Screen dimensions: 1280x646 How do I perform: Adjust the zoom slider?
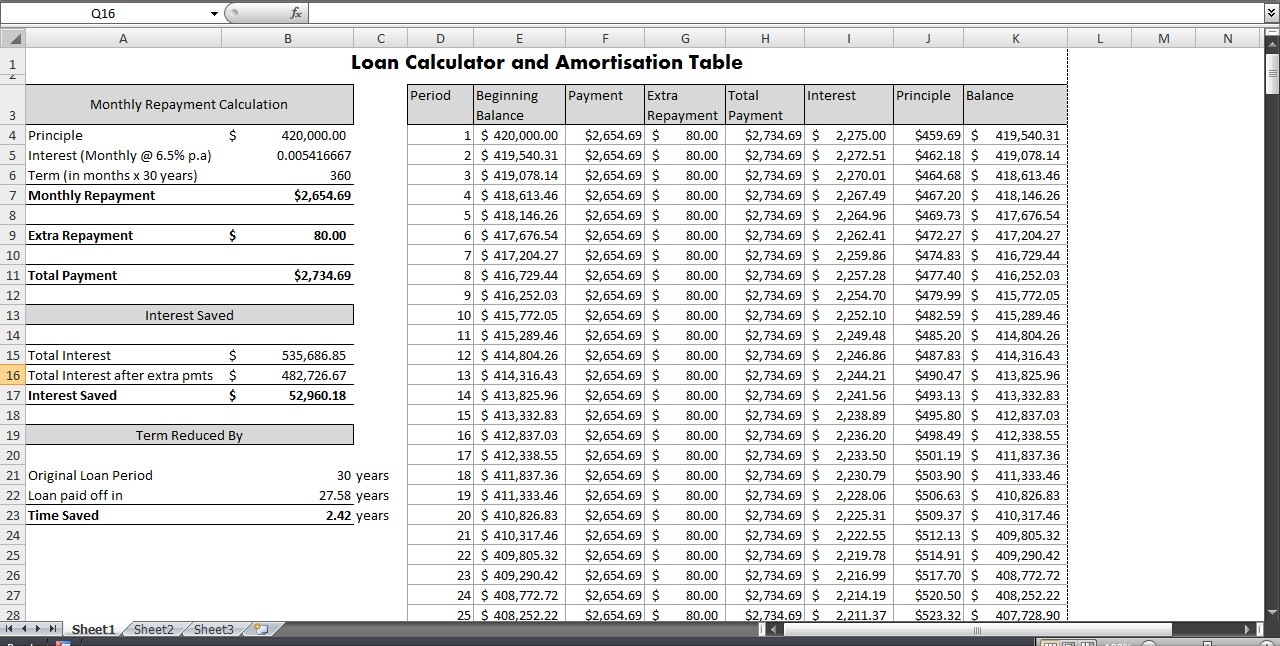(1207, 643)
